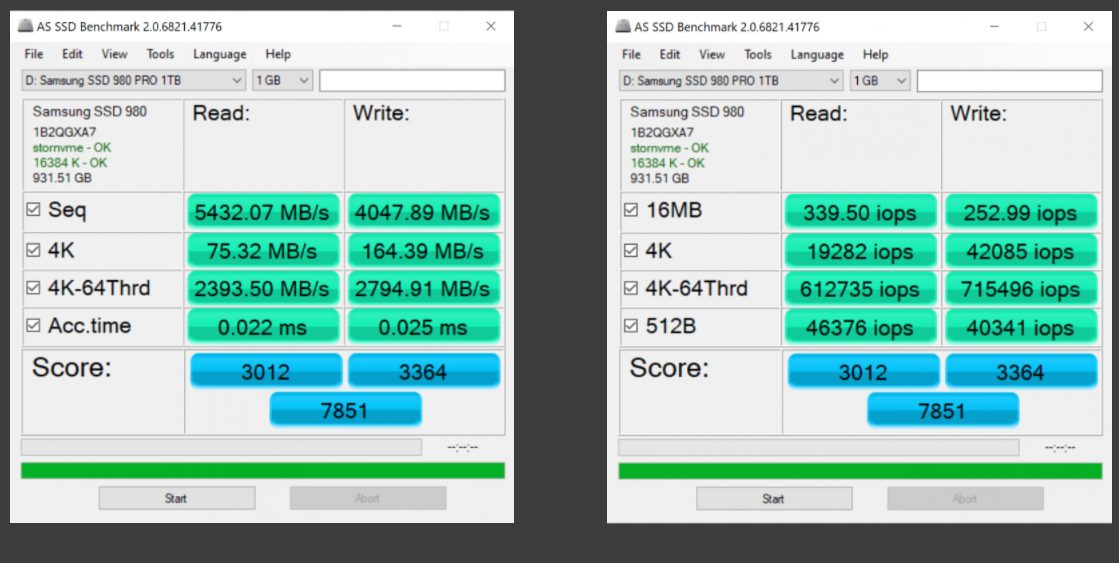Click the empty text field in left window

(412, 81)
